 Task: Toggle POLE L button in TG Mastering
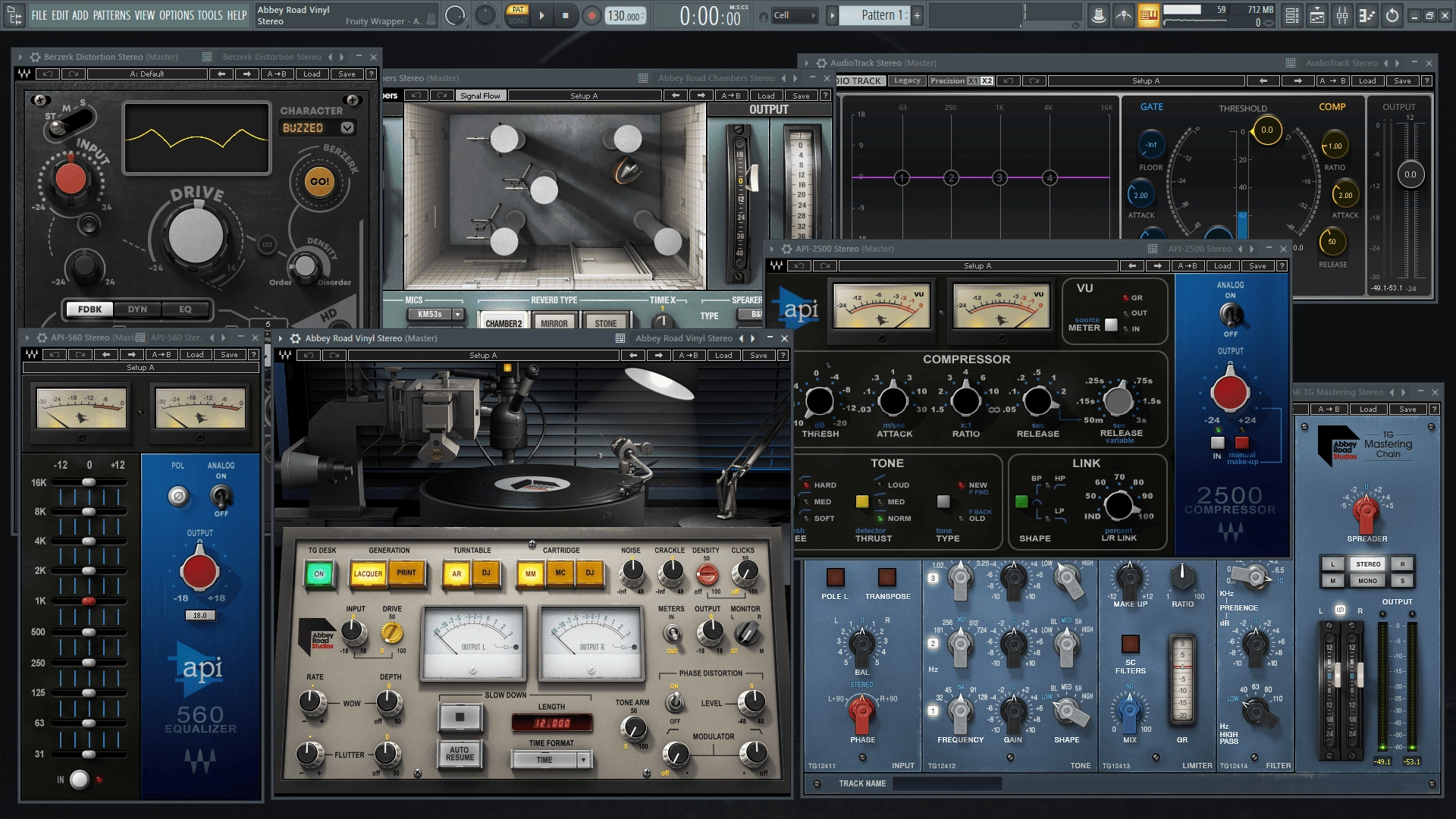835,577
